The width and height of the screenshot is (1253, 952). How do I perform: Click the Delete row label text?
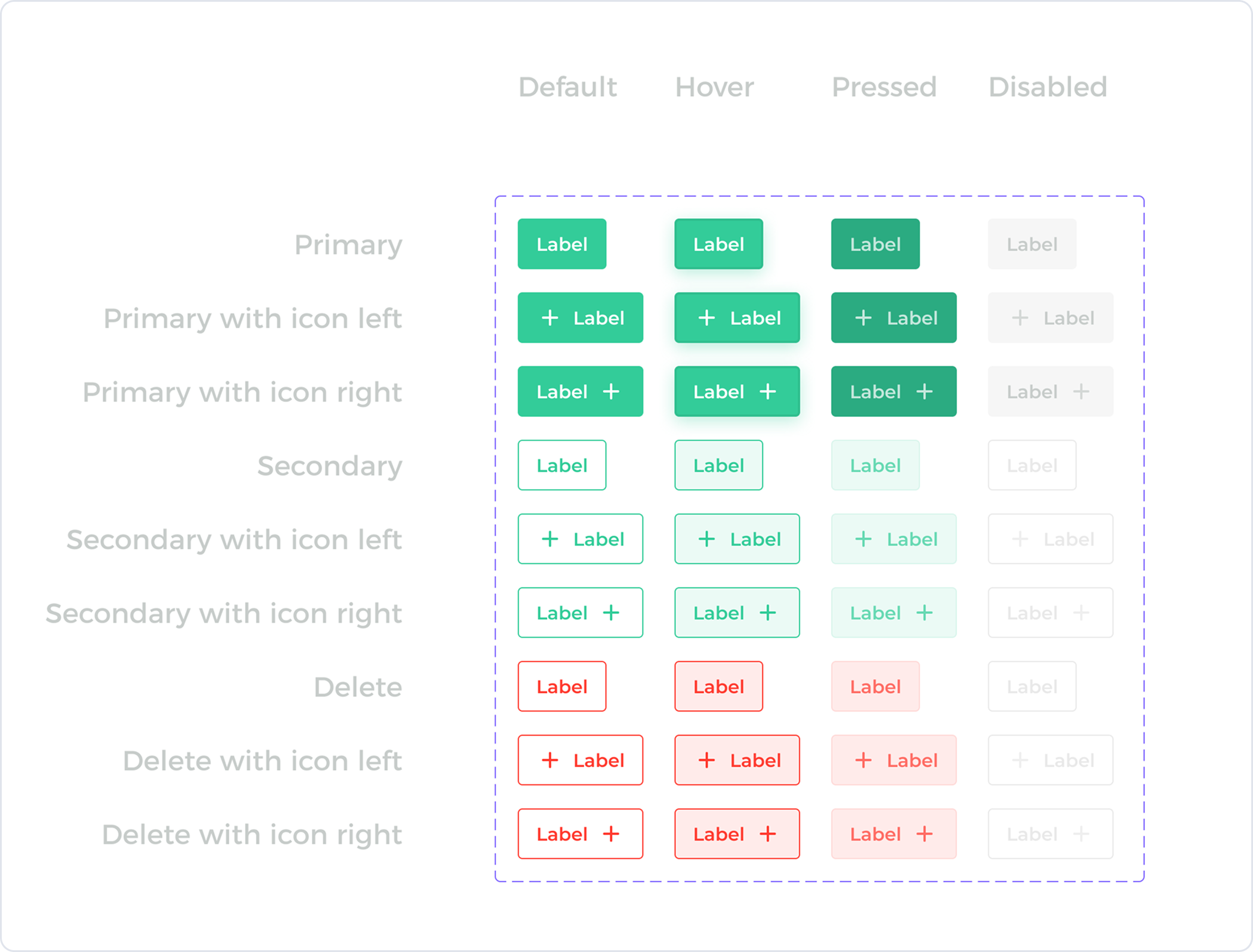358,687
